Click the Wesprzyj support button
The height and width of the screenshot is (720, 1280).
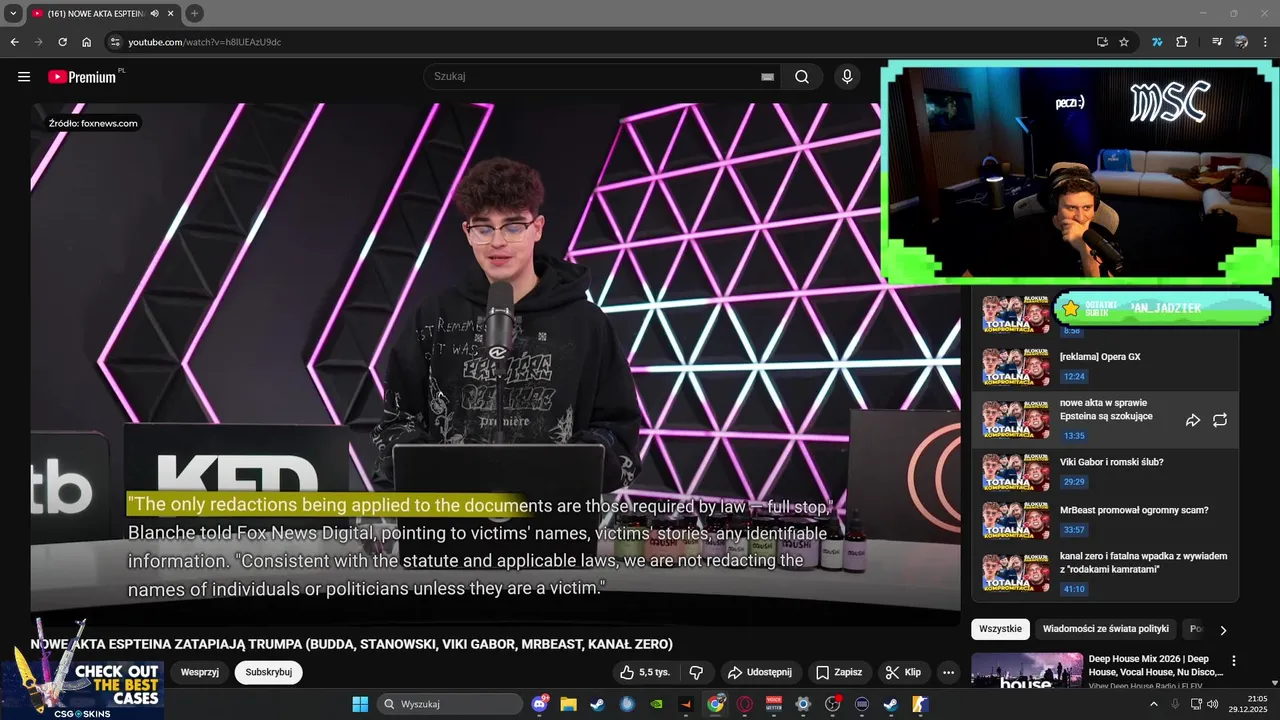tap(200, 673)
